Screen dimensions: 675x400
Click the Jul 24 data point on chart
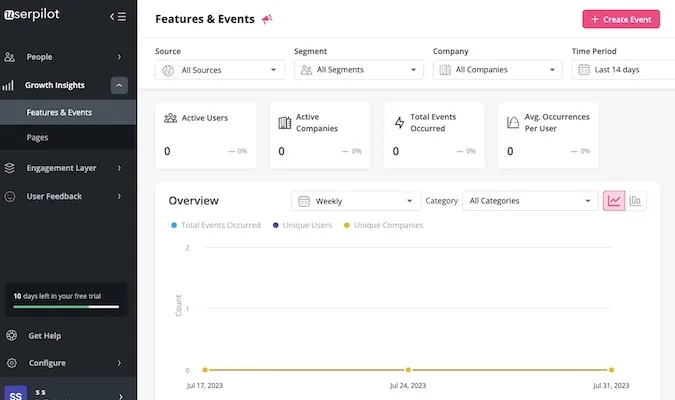pyautogui.click(x=408, y=370)
